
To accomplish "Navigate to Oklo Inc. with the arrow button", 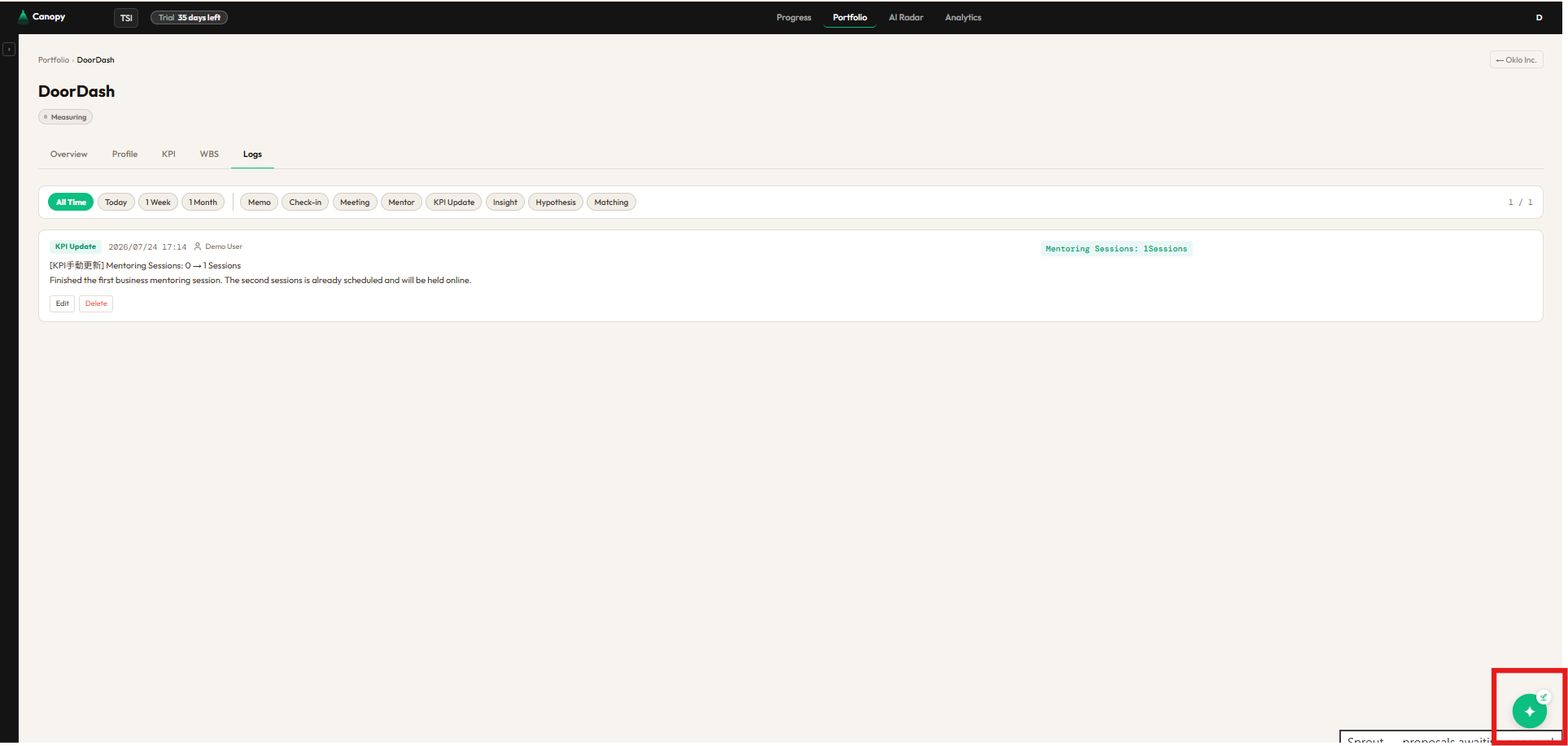I will tap(1516, 60).
